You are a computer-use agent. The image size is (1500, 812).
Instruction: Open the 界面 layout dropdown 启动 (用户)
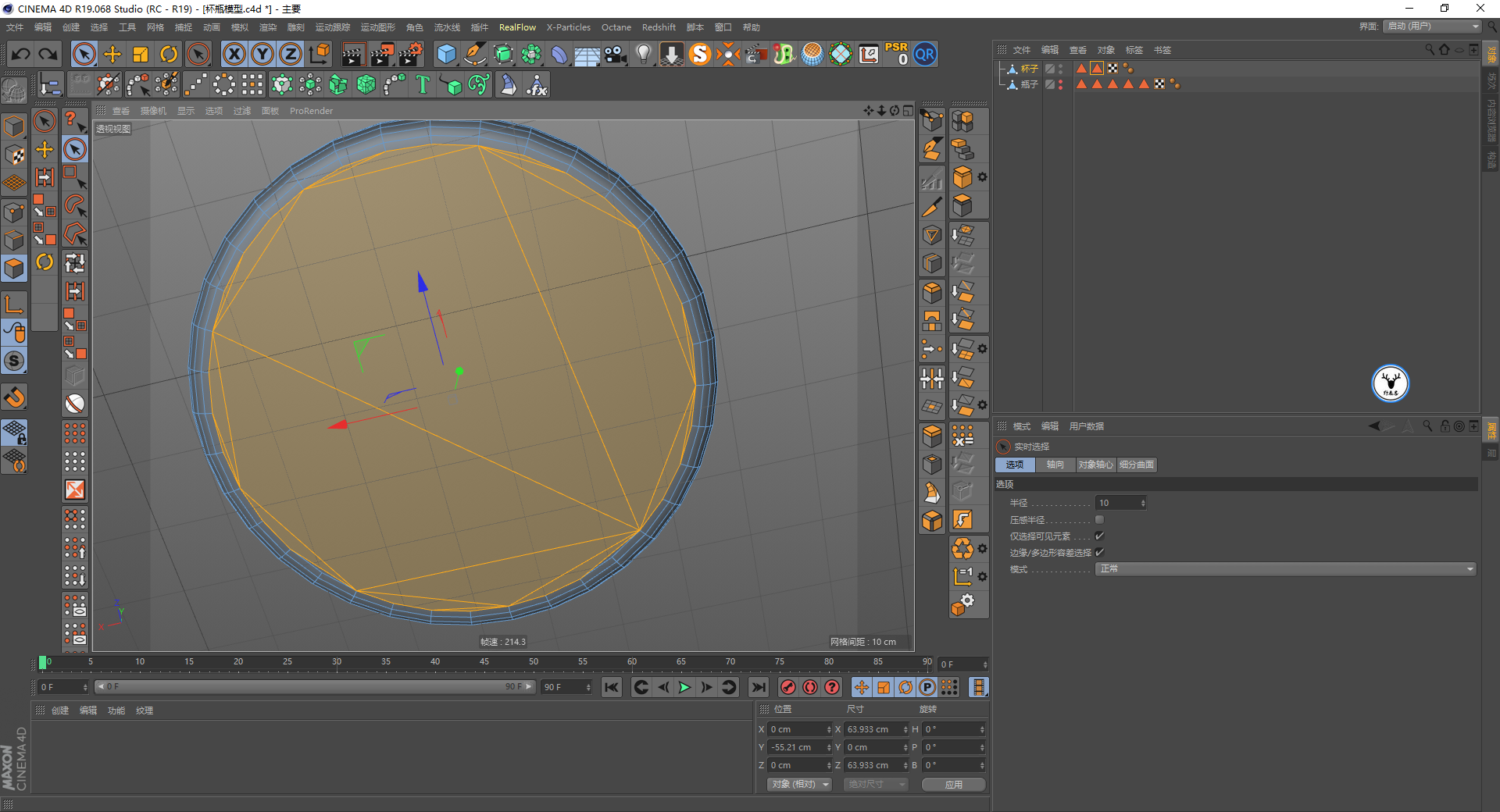tap(1432, 27)
